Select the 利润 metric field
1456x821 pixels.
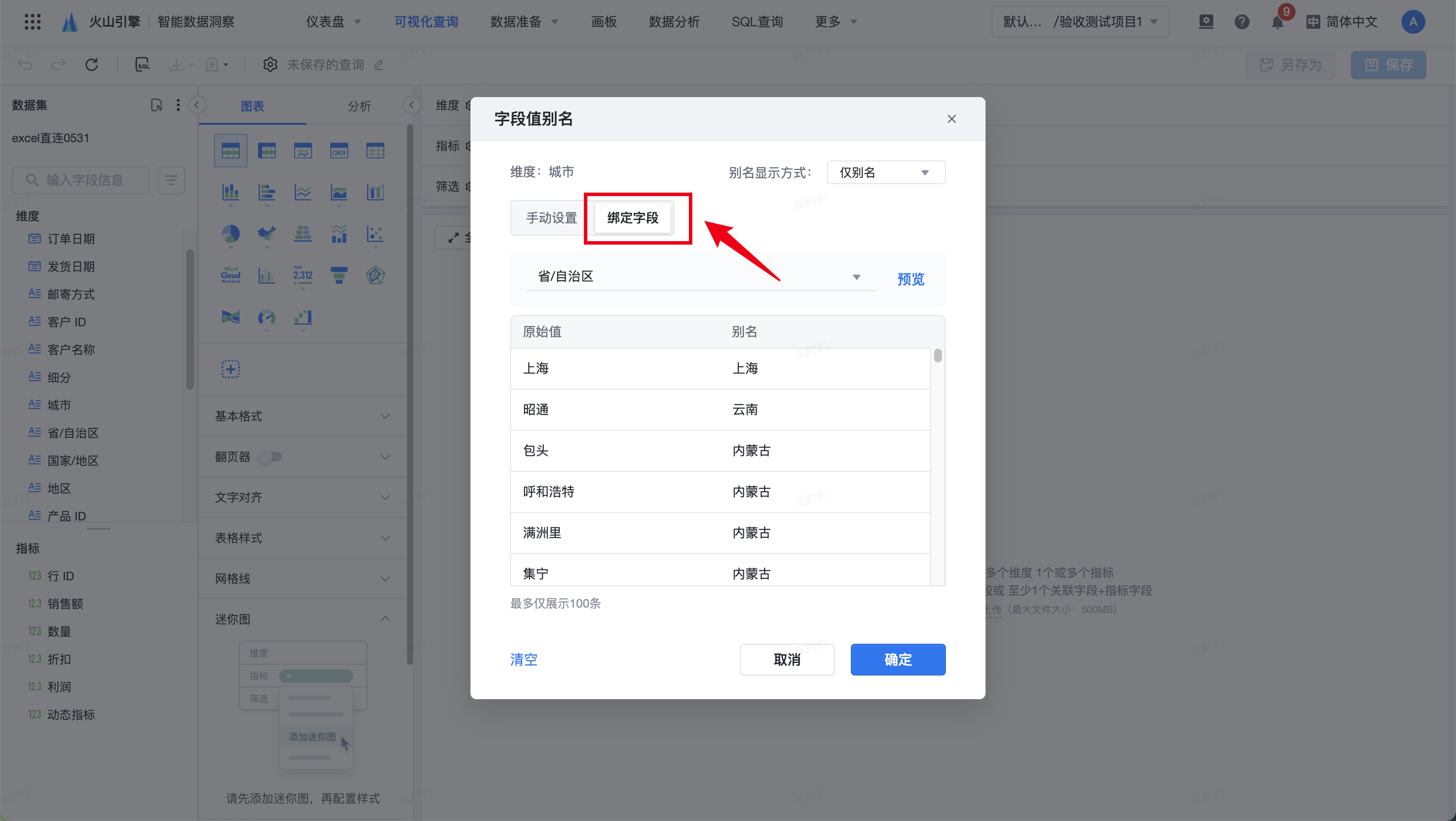point(59,686)
